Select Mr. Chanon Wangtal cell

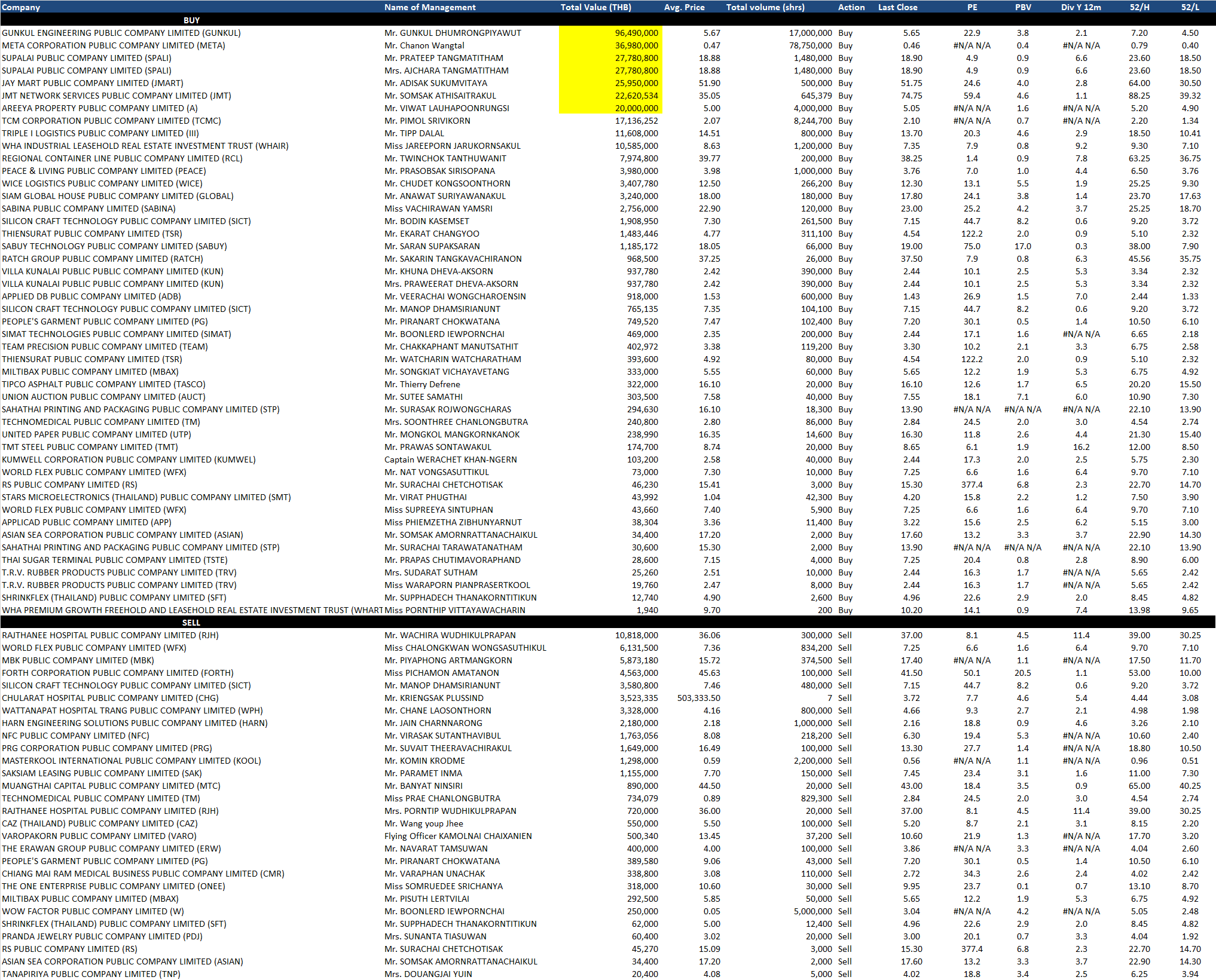tap(424, 45)
